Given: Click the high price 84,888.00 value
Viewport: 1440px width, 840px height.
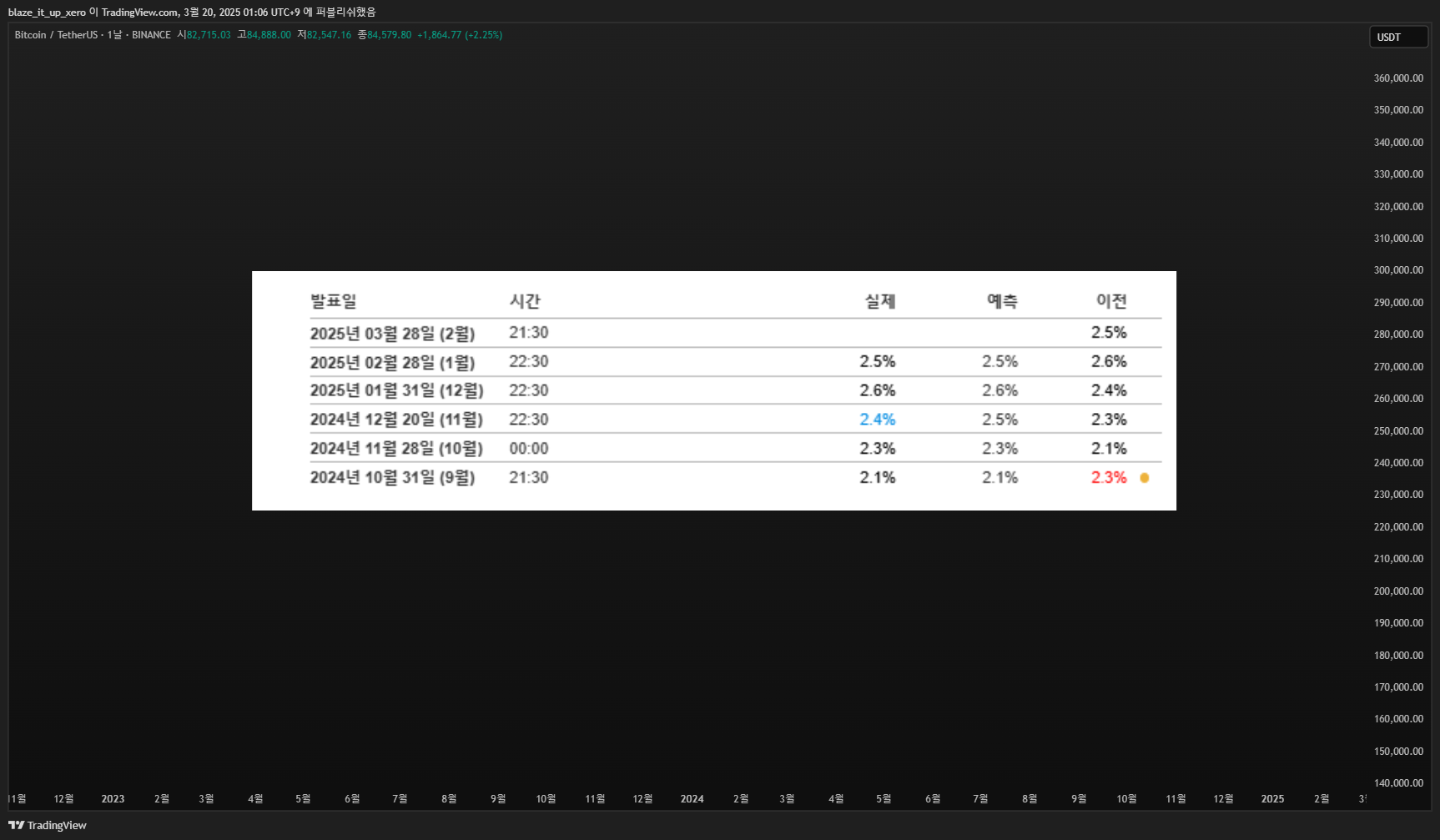Looking at the screenshot, I should pos(269,35).
